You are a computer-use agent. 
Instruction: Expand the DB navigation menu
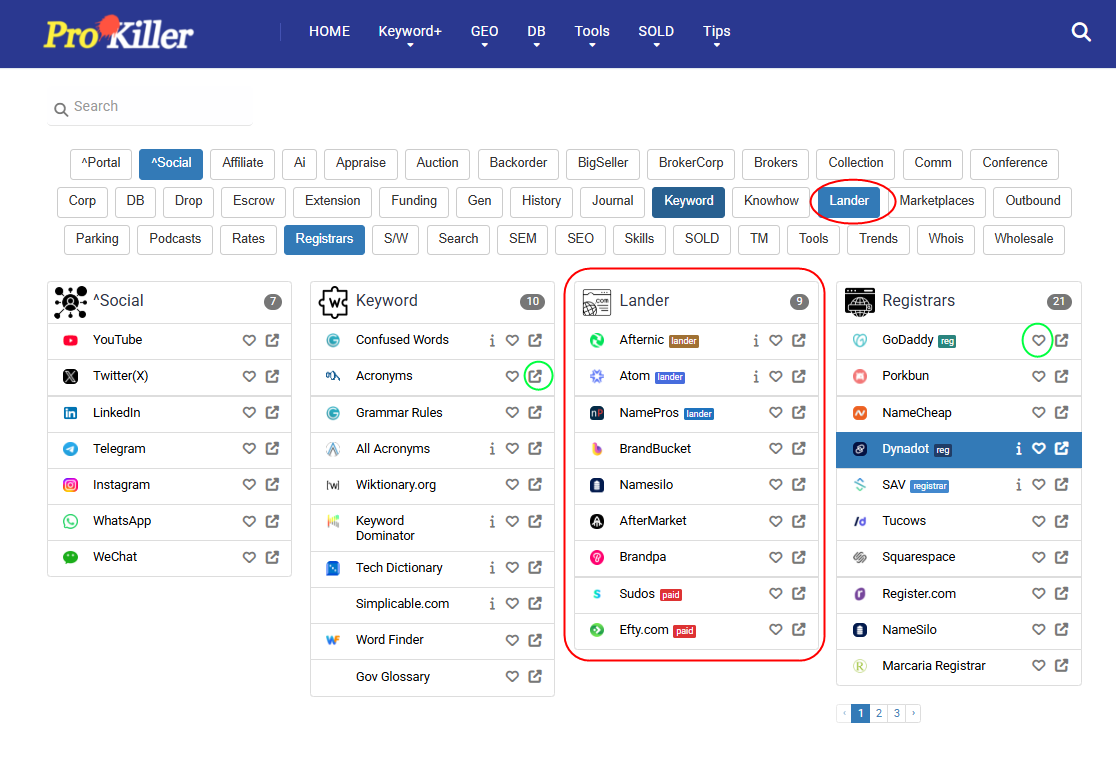(536, 32)
